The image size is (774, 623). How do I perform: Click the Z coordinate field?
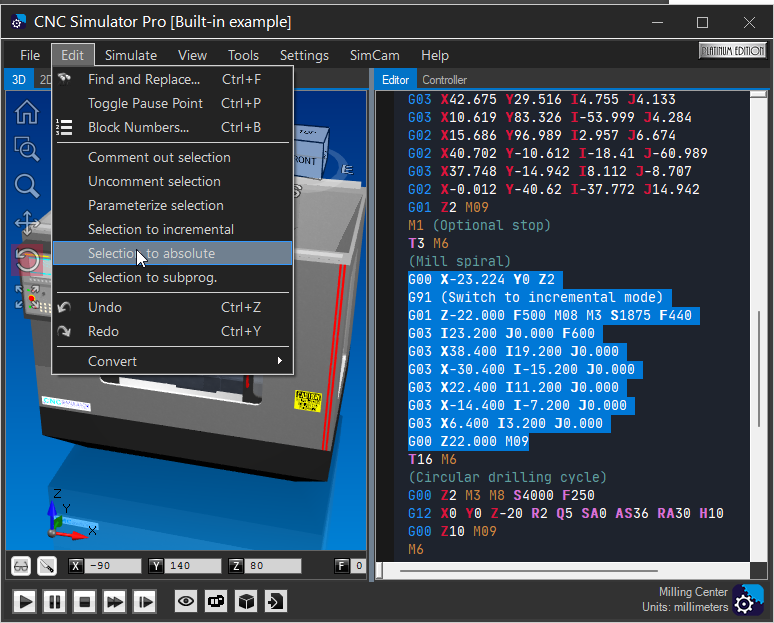(273, 566)
